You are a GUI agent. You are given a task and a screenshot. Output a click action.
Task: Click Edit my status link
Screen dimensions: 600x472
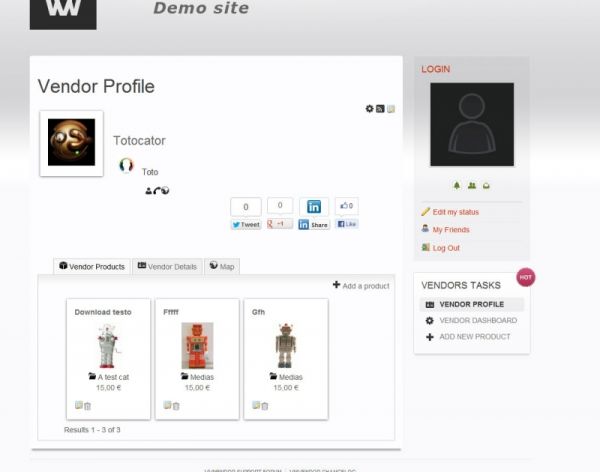coord(455,212)
